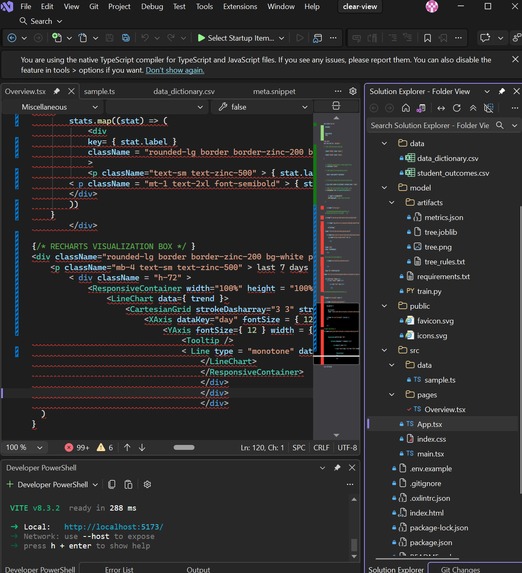522x573 pixels.
Task: Open new Developer PowerShell terminal plus icon
Action: click(10, 484)
